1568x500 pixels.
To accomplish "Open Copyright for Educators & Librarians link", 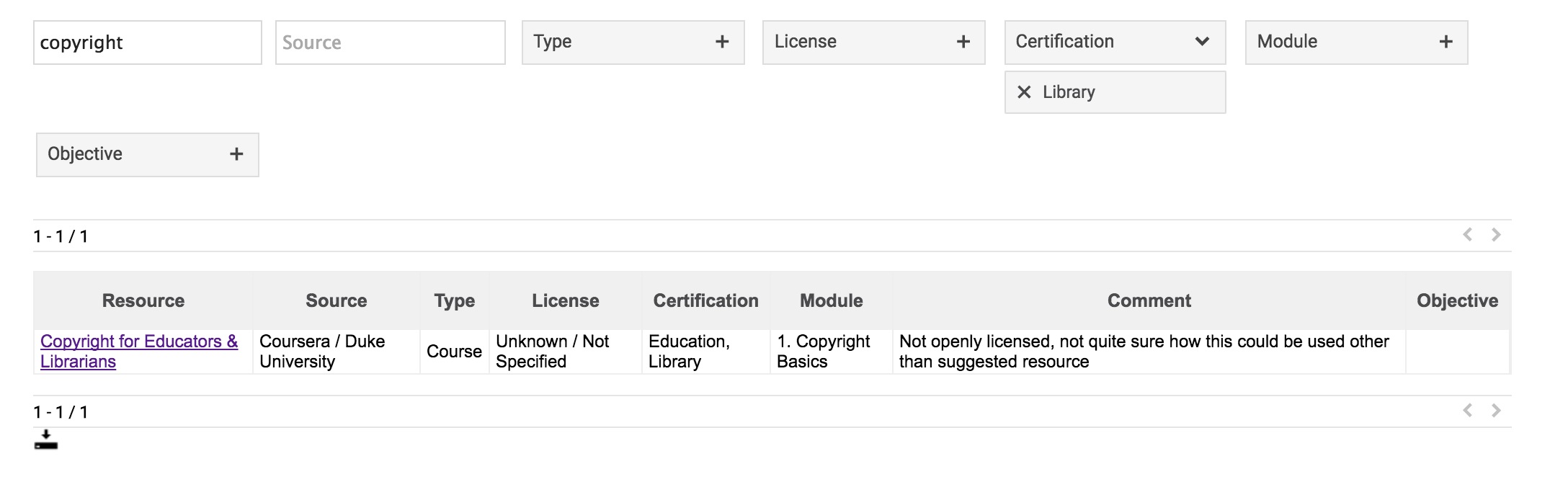I will click(138, 342).
